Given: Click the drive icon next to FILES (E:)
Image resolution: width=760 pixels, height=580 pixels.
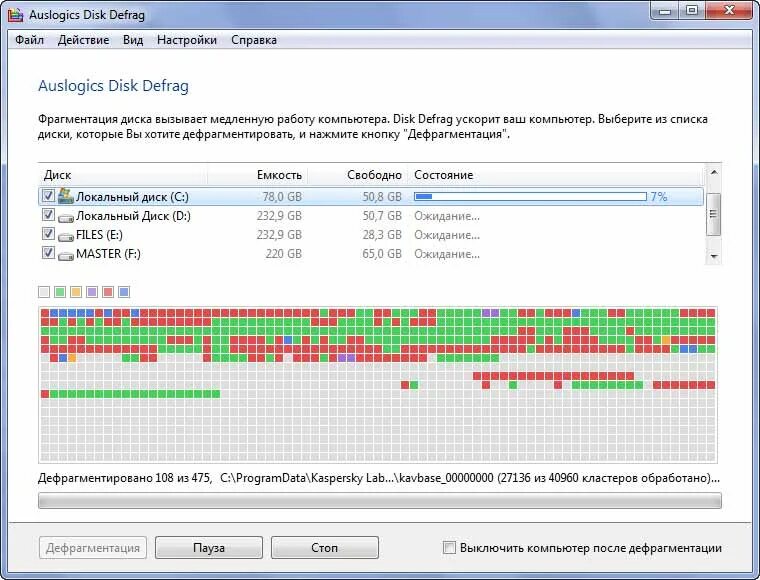Looking at the screenshot, I should click(x=65, y=236).
